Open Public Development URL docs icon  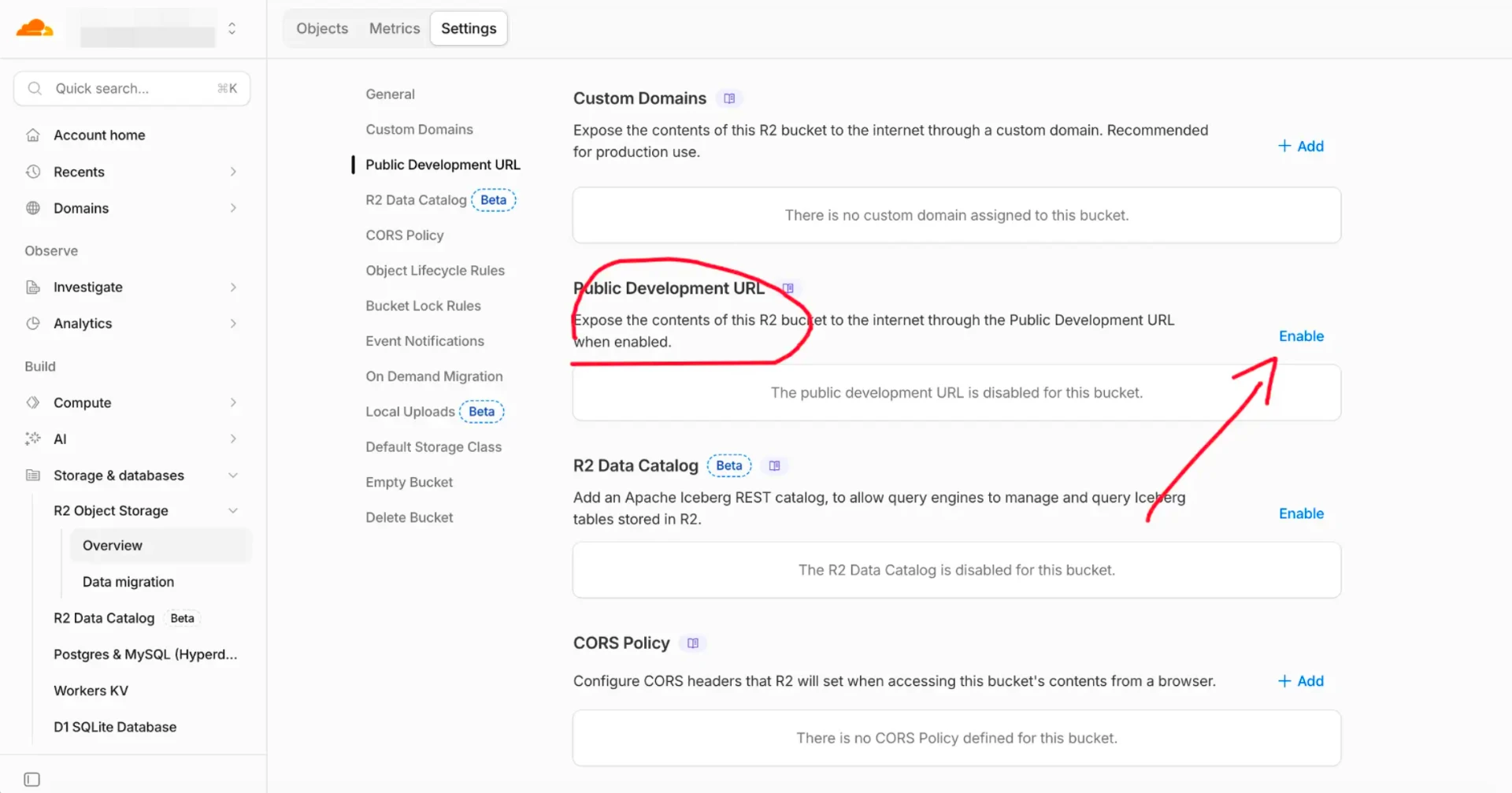point(788,288)
